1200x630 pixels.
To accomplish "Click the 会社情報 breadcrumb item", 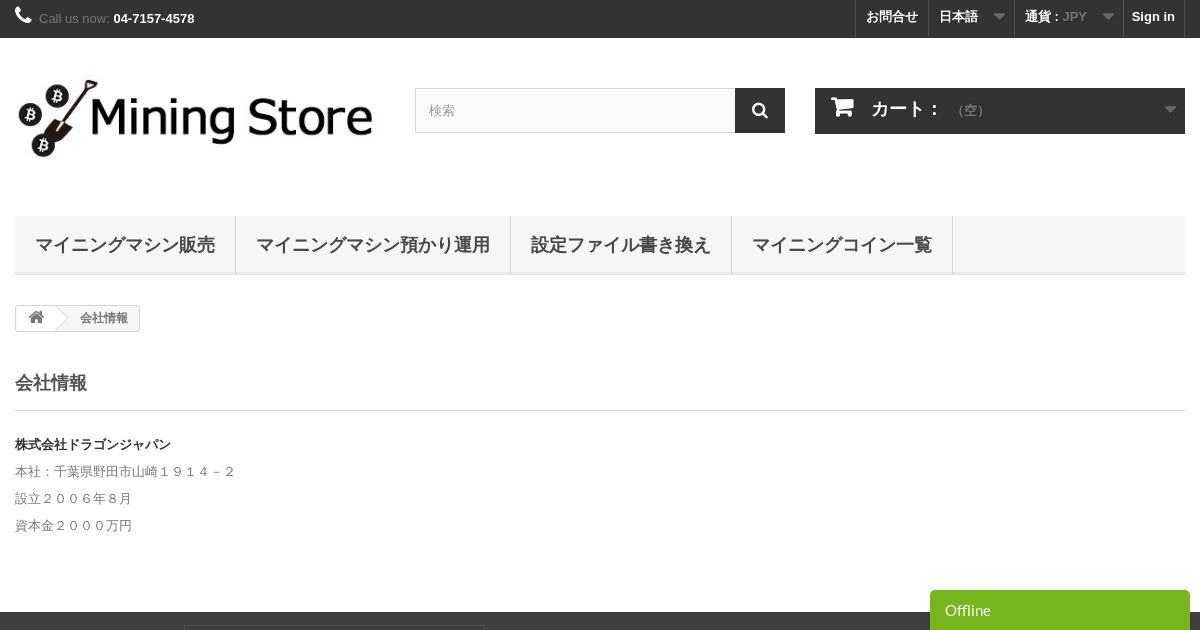I will tap(104, 318).
